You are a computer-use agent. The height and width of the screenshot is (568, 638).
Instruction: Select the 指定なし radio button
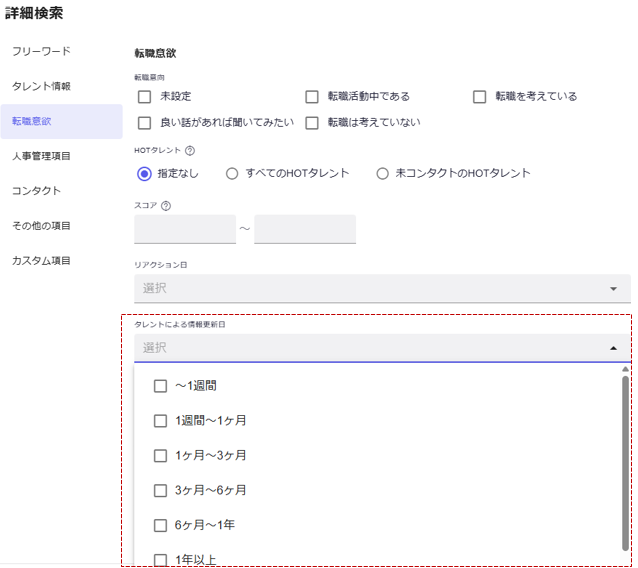coord(145,174)
